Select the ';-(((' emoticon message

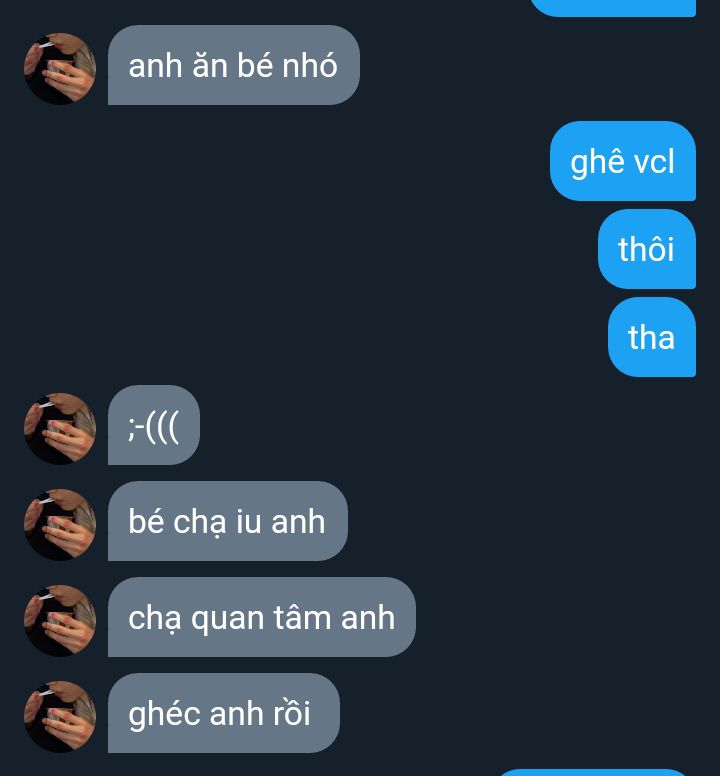pos(154,425)
